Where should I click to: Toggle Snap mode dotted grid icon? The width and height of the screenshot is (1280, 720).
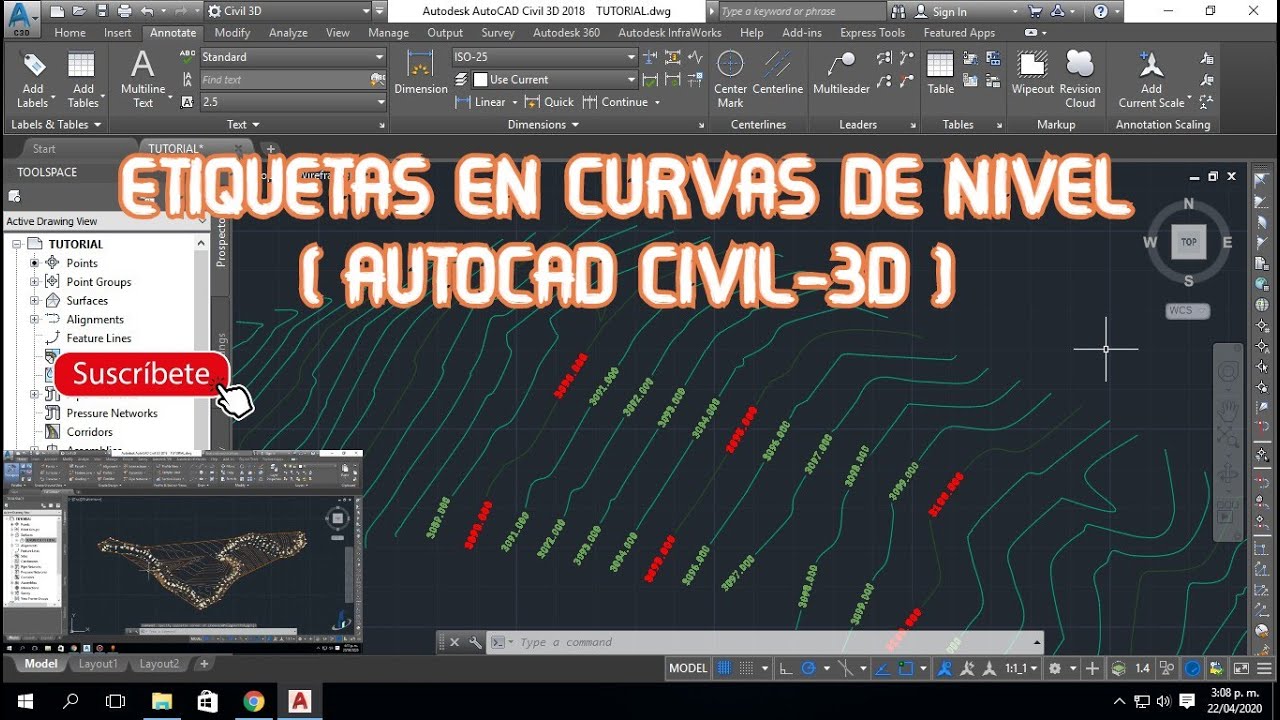pyautogui.click(x=748, y=668)
